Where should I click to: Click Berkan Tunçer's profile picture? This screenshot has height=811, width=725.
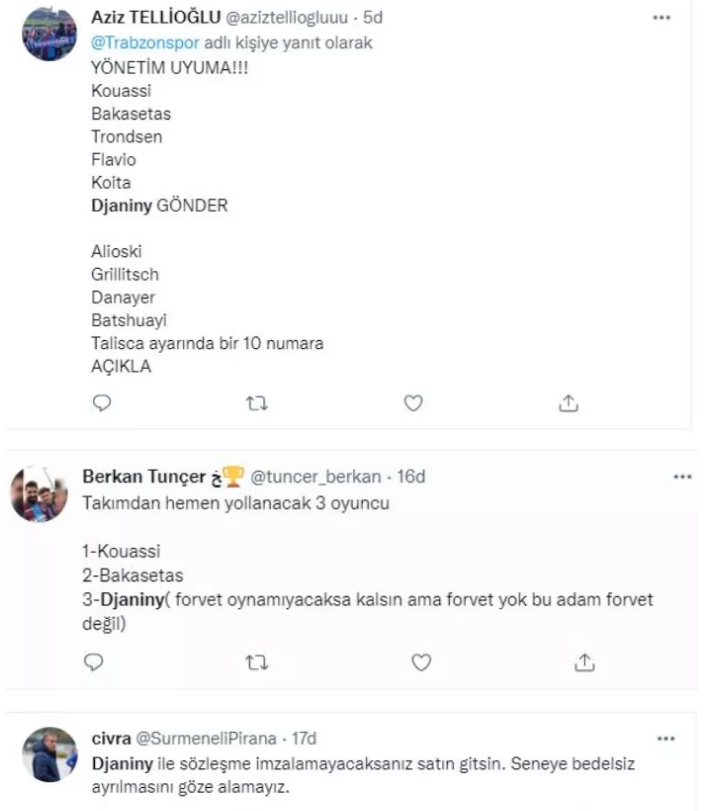coord(39,492)
